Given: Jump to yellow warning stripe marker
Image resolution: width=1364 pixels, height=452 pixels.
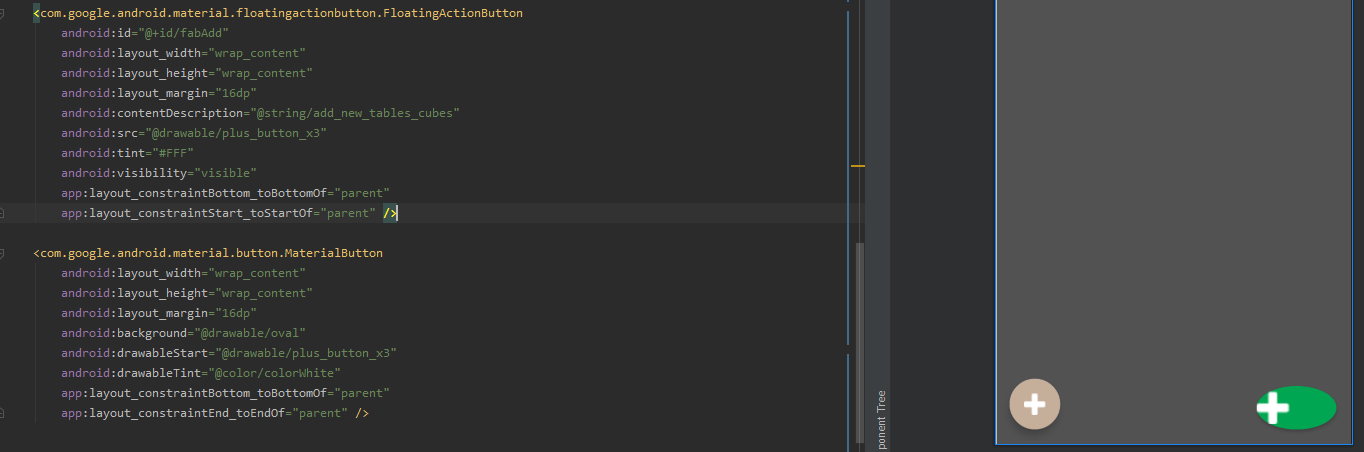Looking at the screenshot, I should tap(857, 166).
